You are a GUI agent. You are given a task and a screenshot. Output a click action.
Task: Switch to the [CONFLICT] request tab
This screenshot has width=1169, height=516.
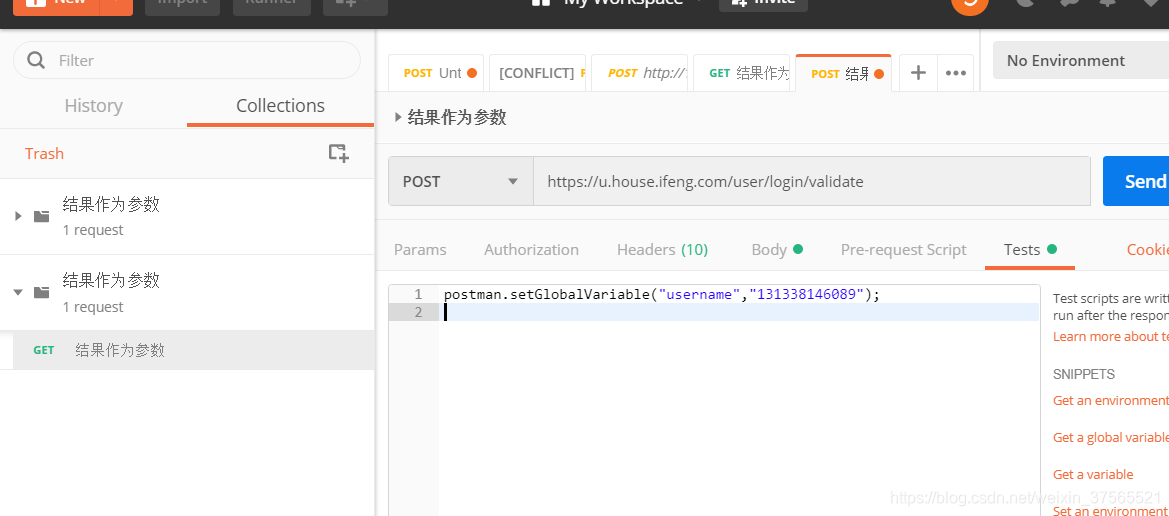pyautogui.click(x=538, y=73)
